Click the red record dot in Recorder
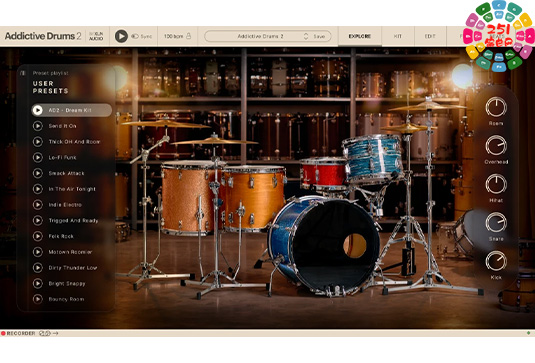Screen dimensions: 535x363 click(x=3, y=333)
